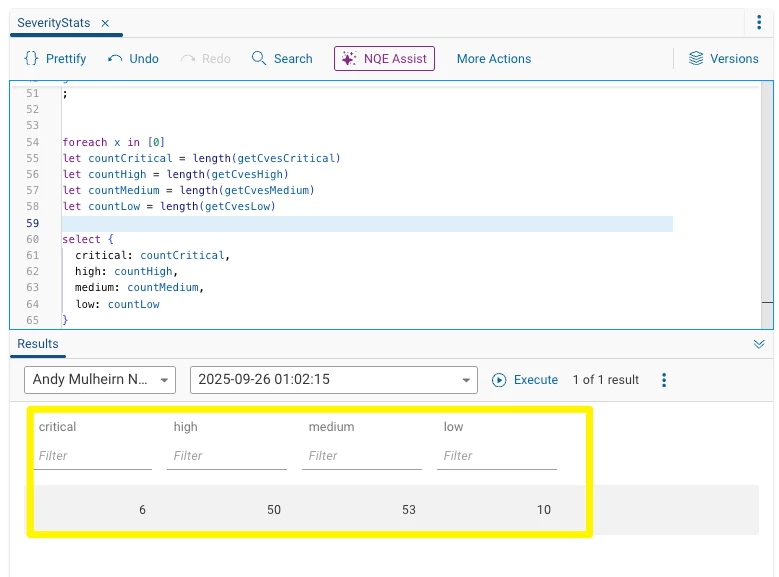Open the 2025-09-26 01:02:15 snapshot dropdown
Viewport: 779px width, 577px height.
[x=333, y=380]
